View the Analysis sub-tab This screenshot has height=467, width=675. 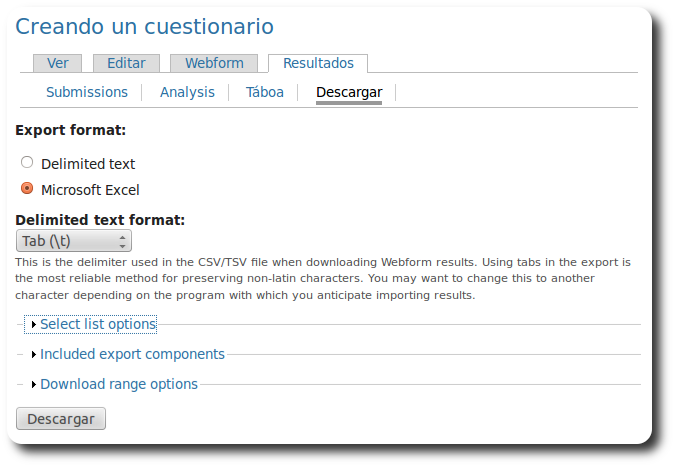[x=187, y=92]
